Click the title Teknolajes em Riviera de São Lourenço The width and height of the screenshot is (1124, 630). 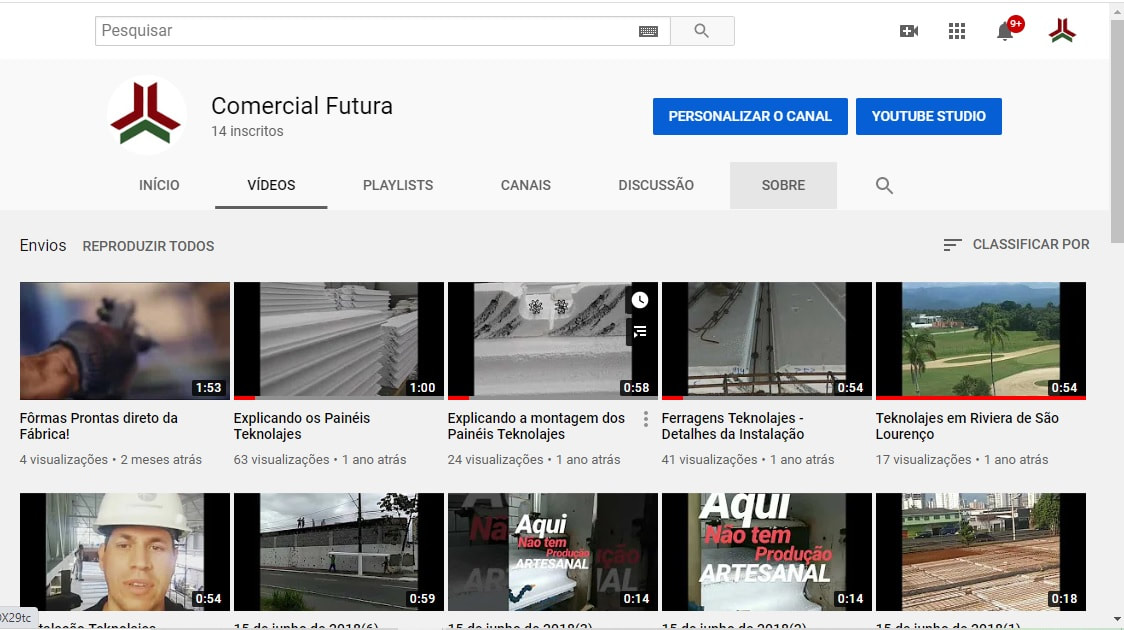click(x=967, y=426)
